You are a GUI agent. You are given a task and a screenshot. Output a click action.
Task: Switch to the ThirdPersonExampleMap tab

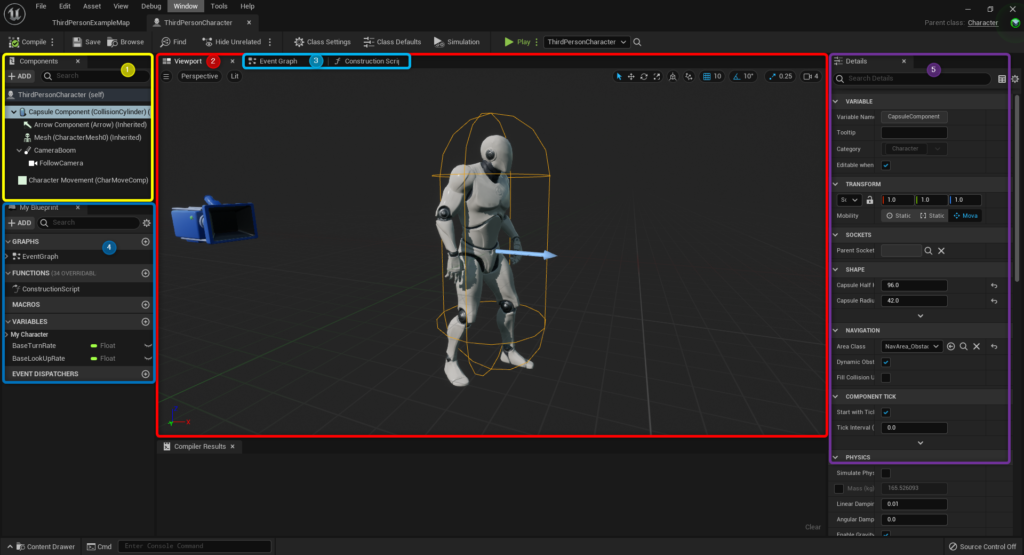[x=91, y=22]
